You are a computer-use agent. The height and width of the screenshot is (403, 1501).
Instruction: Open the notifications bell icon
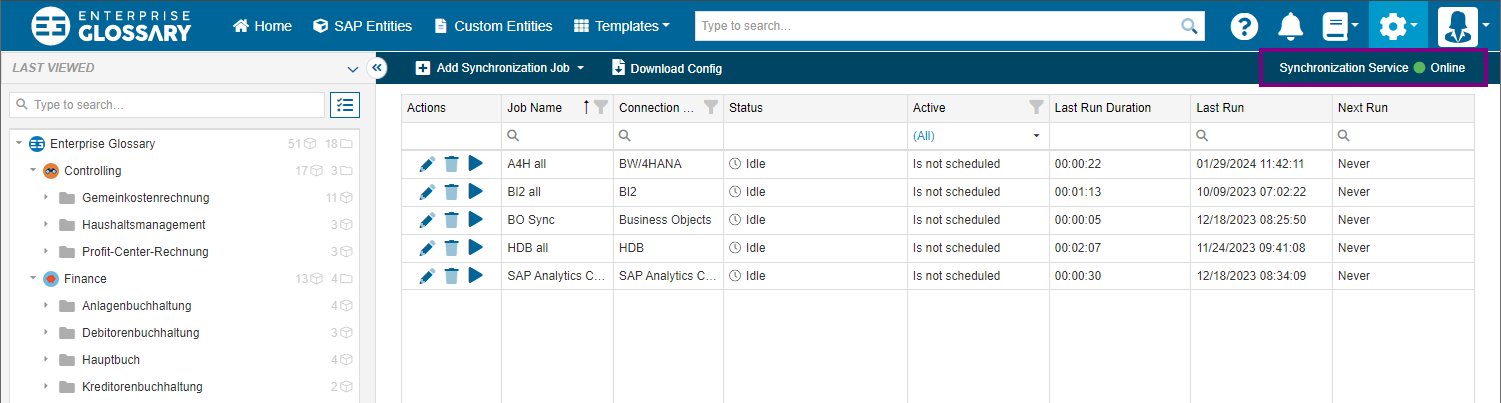tap(1291, 26)
